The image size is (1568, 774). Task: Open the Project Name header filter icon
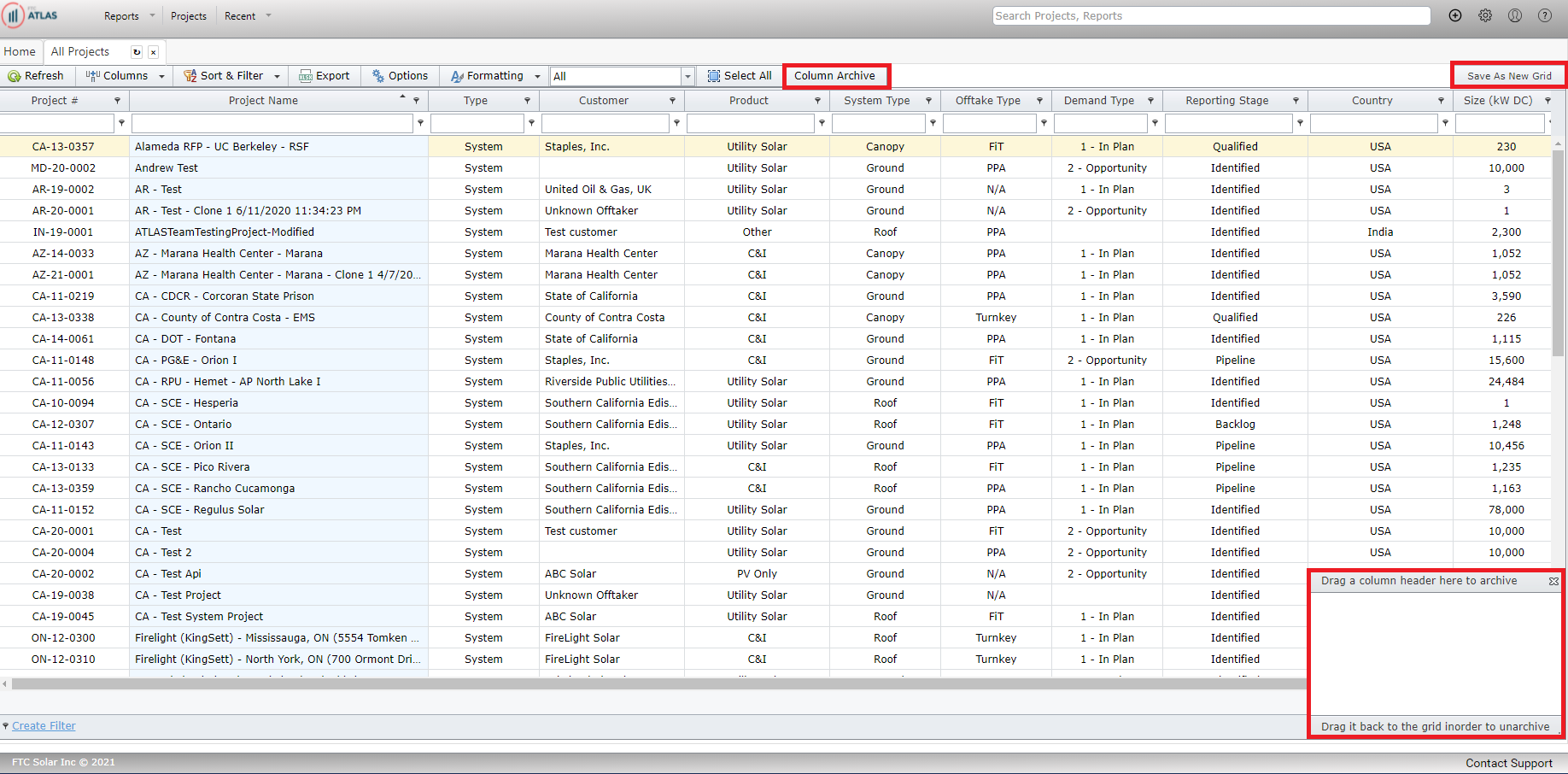click(416, 101)
